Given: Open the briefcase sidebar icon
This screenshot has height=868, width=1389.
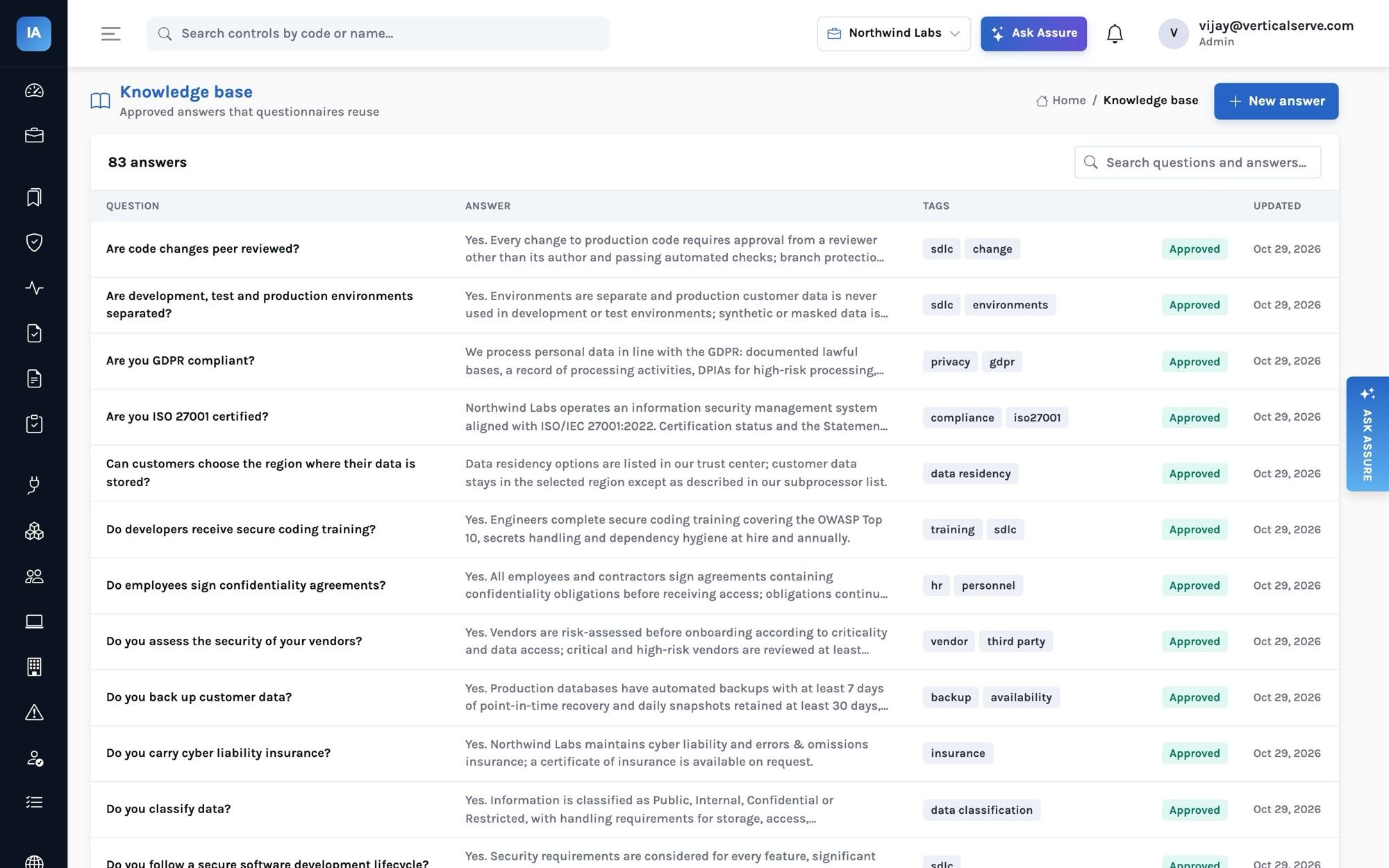Looking at the screenshot, I should pyautogui.click(x=34, y=135).
